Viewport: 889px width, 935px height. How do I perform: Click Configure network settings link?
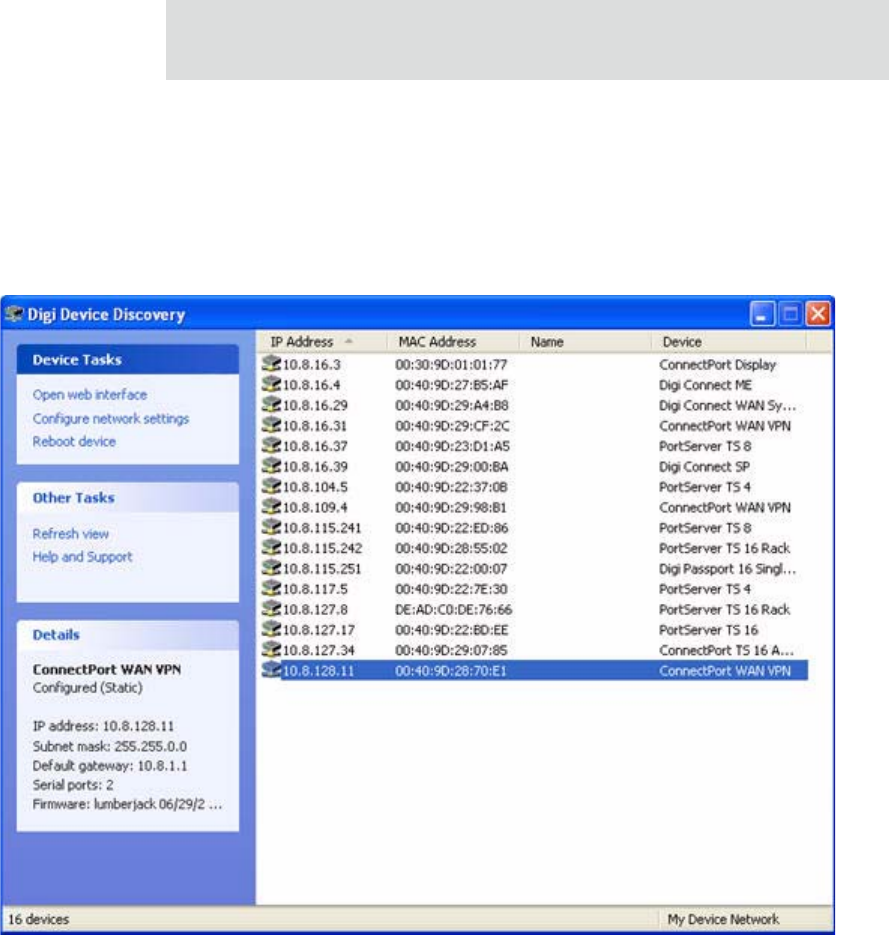(x=111, y=419)
